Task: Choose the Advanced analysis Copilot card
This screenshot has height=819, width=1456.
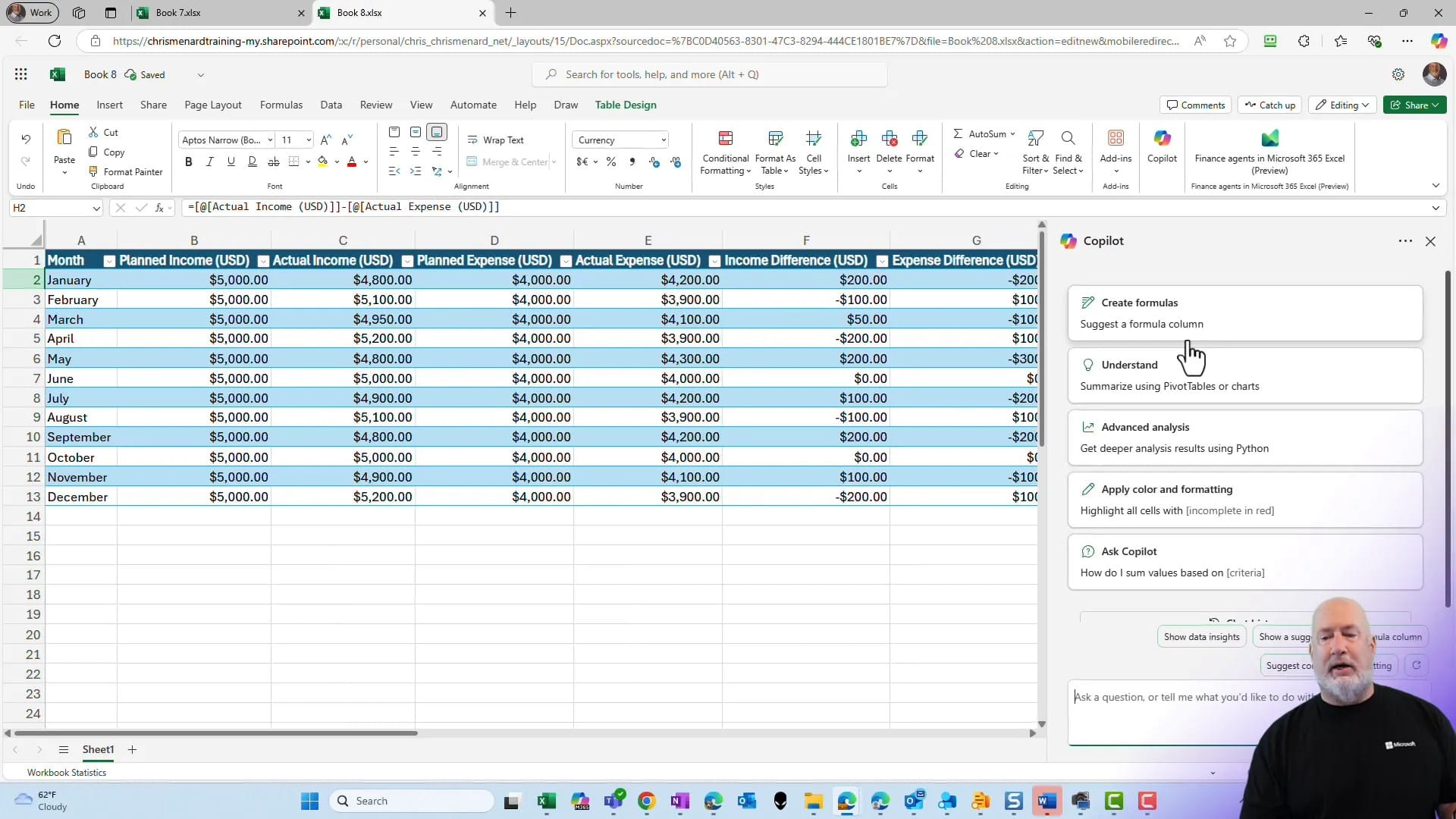Action: (1244, 437)
